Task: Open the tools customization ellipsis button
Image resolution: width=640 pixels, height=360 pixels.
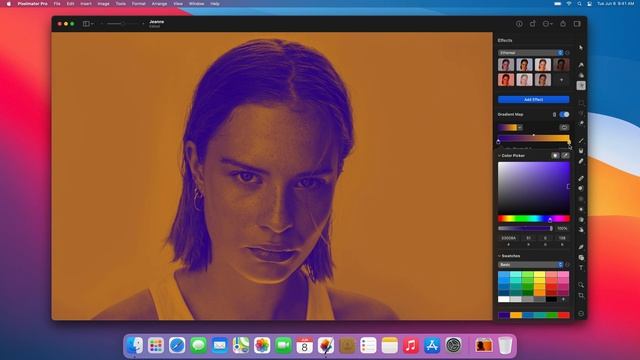Action: [x=581, y=313]
